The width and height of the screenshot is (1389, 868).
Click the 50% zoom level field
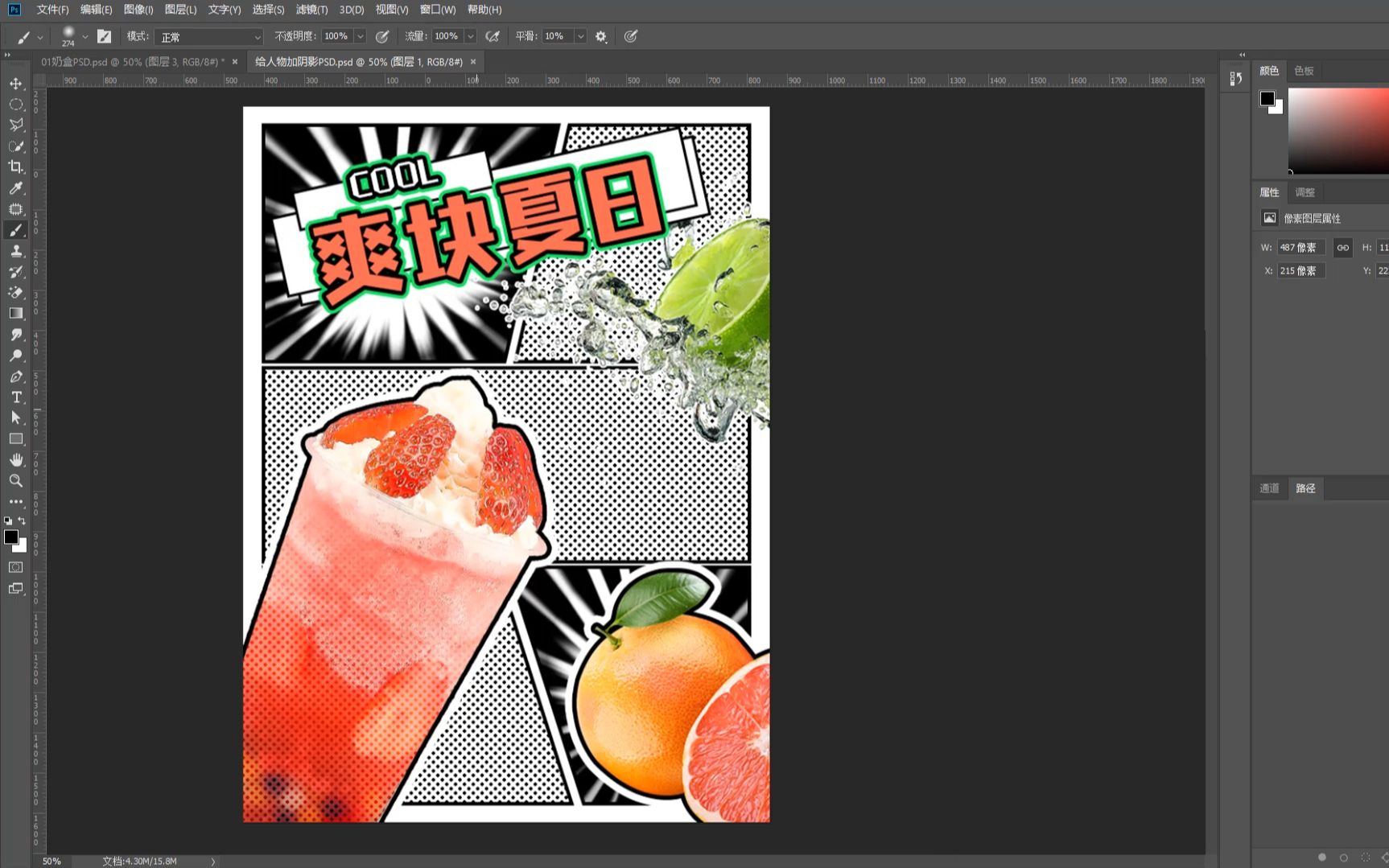pos(52,862)
